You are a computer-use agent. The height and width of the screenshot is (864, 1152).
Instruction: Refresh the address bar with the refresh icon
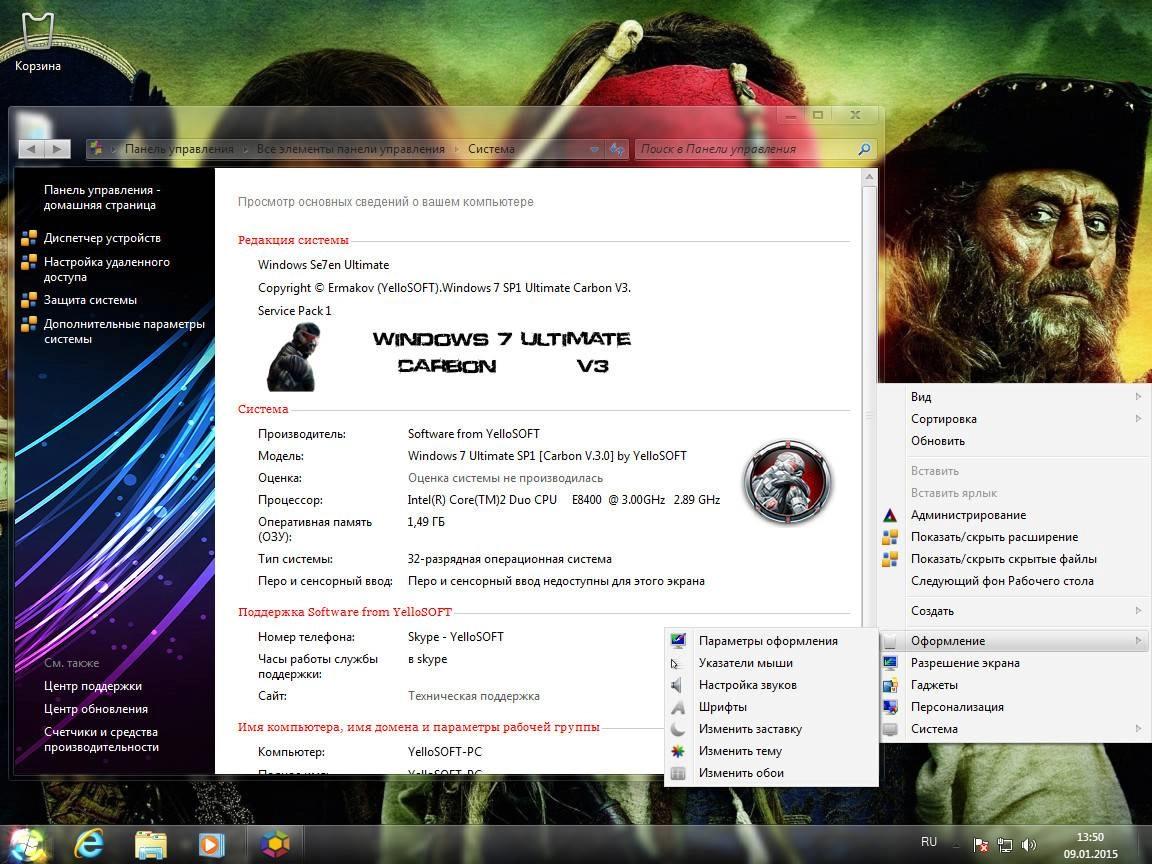pyautogui.click(x=617, y=149)
